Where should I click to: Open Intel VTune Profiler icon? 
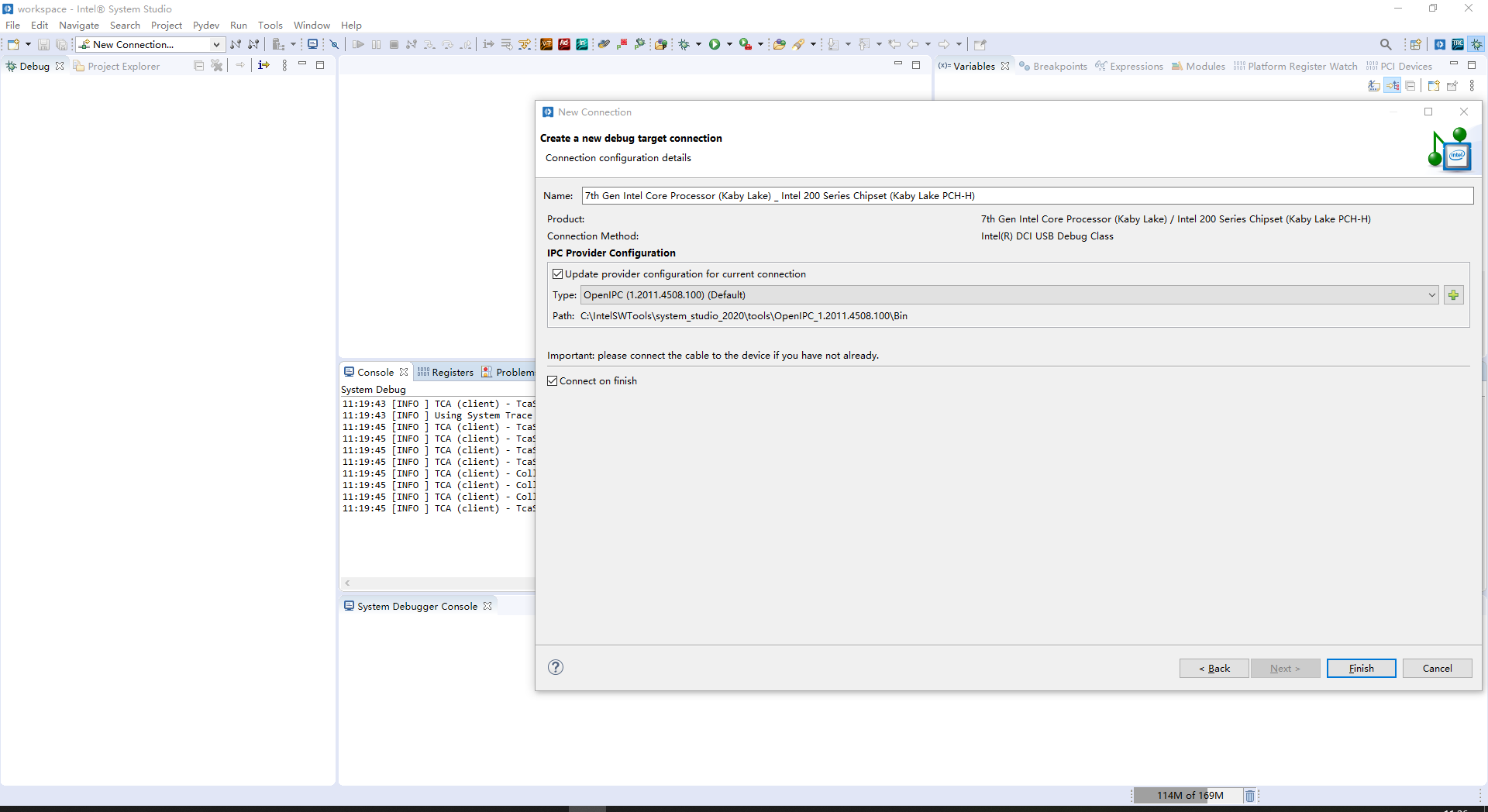(546, 44)
